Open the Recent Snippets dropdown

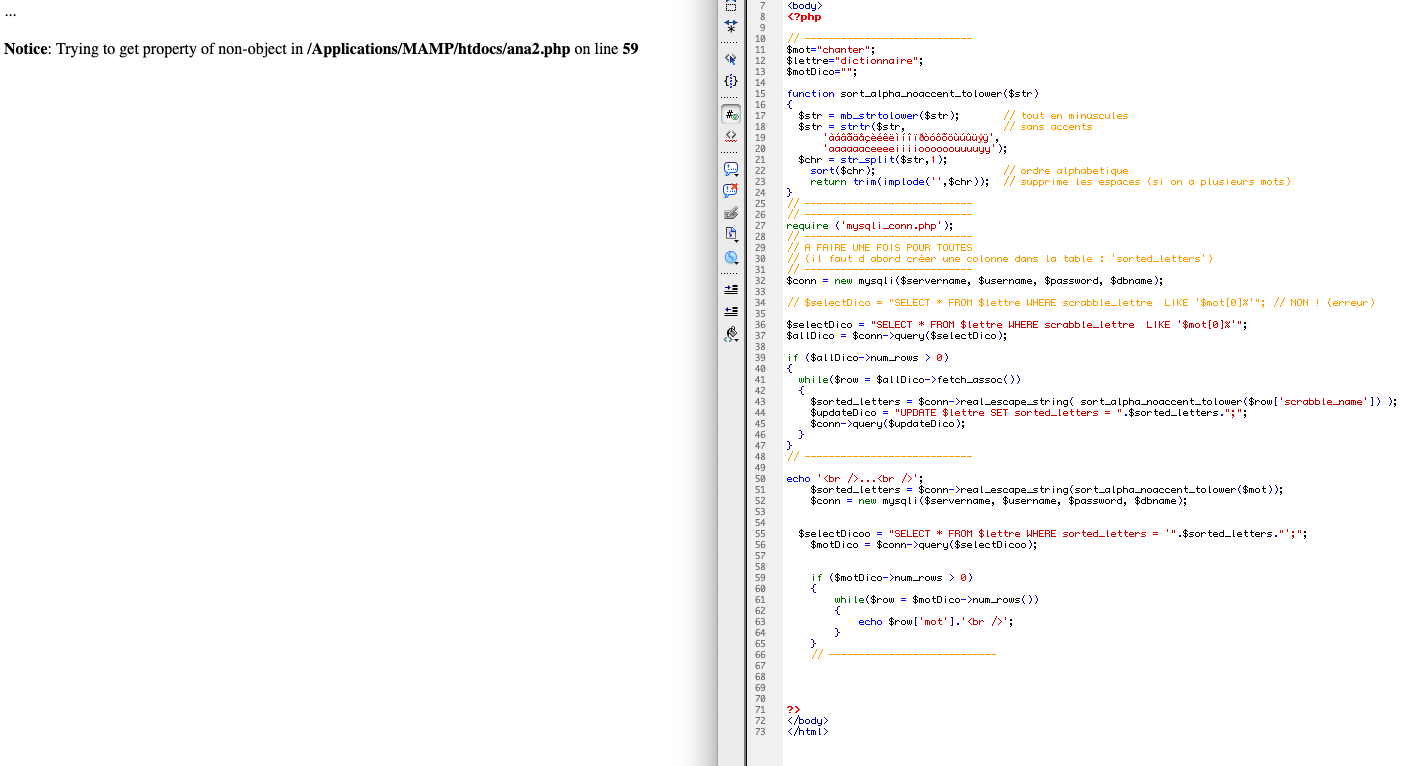(x=731, y=234)
